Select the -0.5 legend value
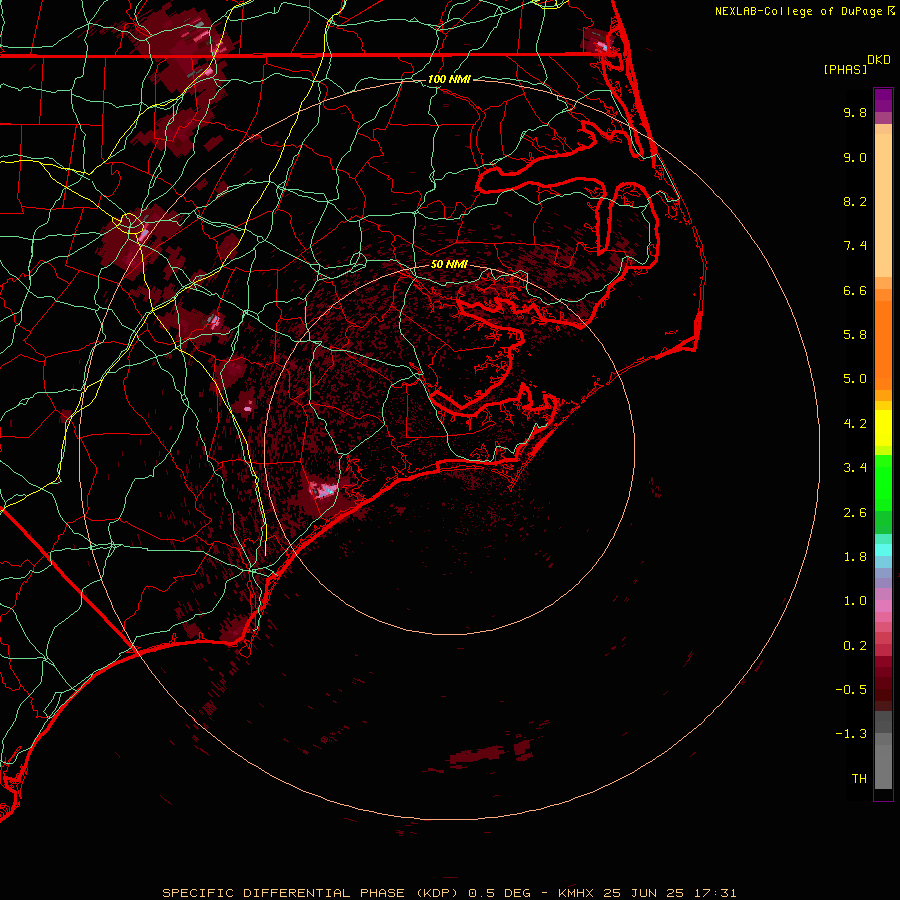900x900 pixels. (851, 690)
